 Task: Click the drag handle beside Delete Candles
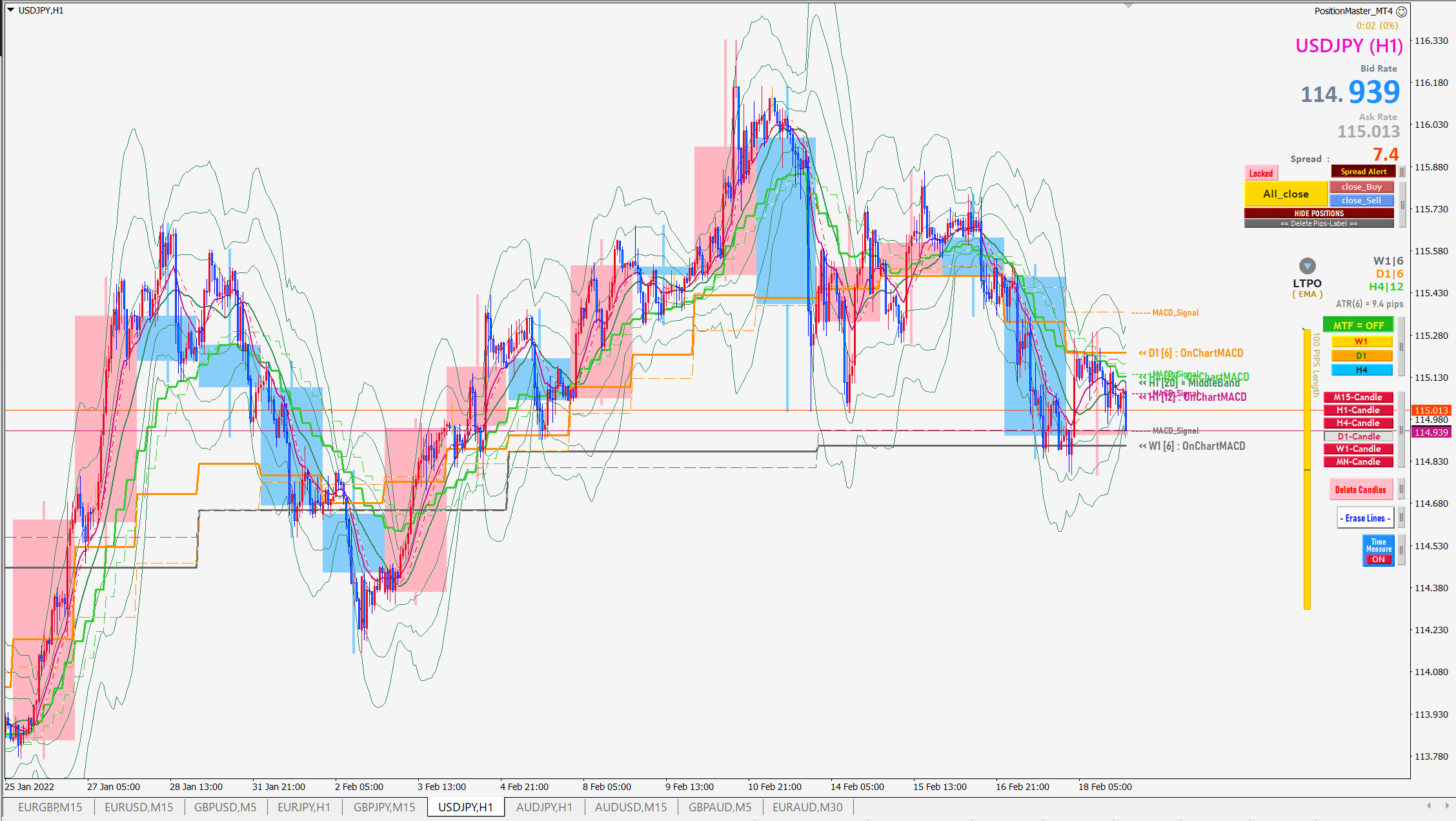click(1401, 489)
